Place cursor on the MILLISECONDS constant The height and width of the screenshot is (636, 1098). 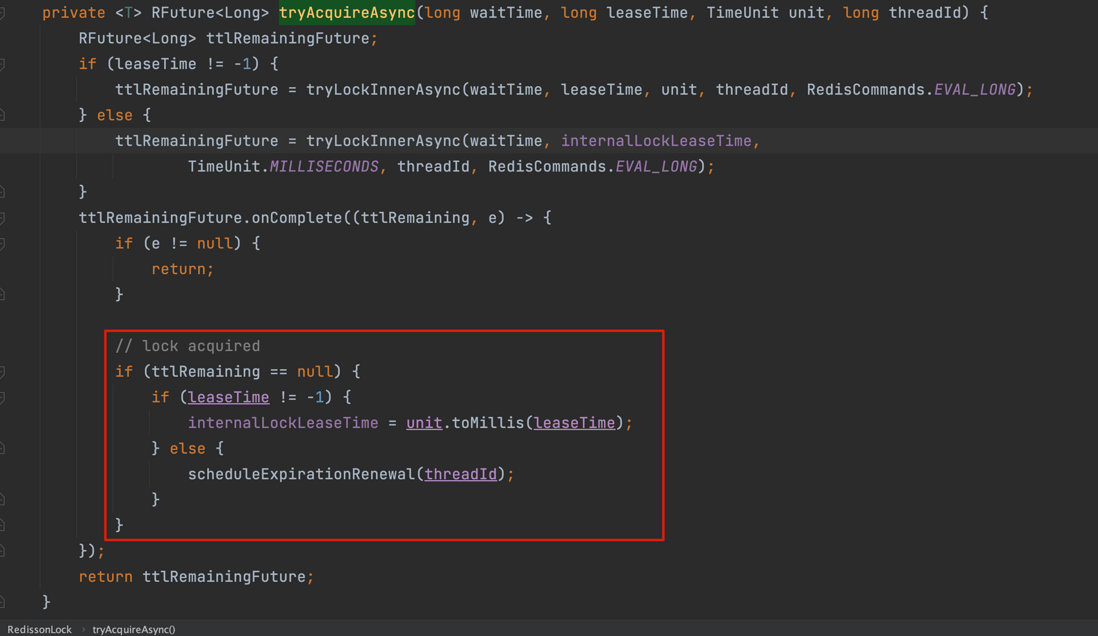click(324, 167)
